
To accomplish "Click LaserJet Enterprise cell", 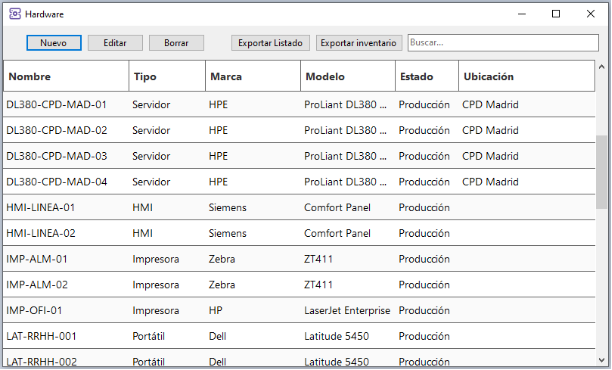I will point(347,311).
